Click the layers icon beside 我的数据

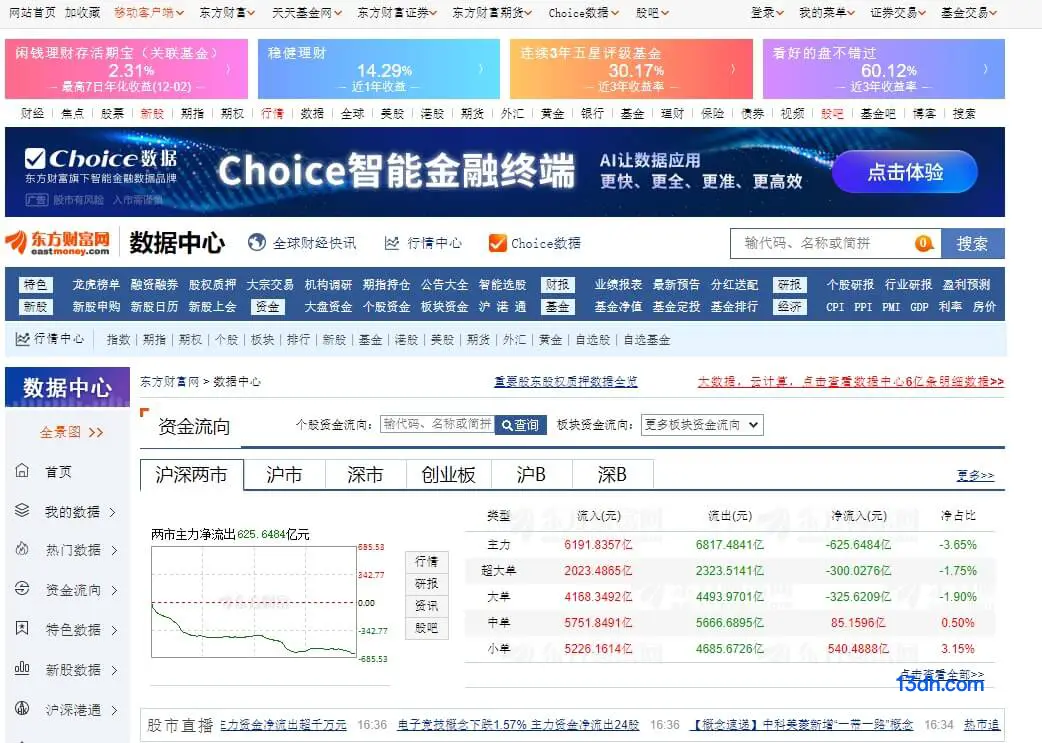[x=22, y=510]
